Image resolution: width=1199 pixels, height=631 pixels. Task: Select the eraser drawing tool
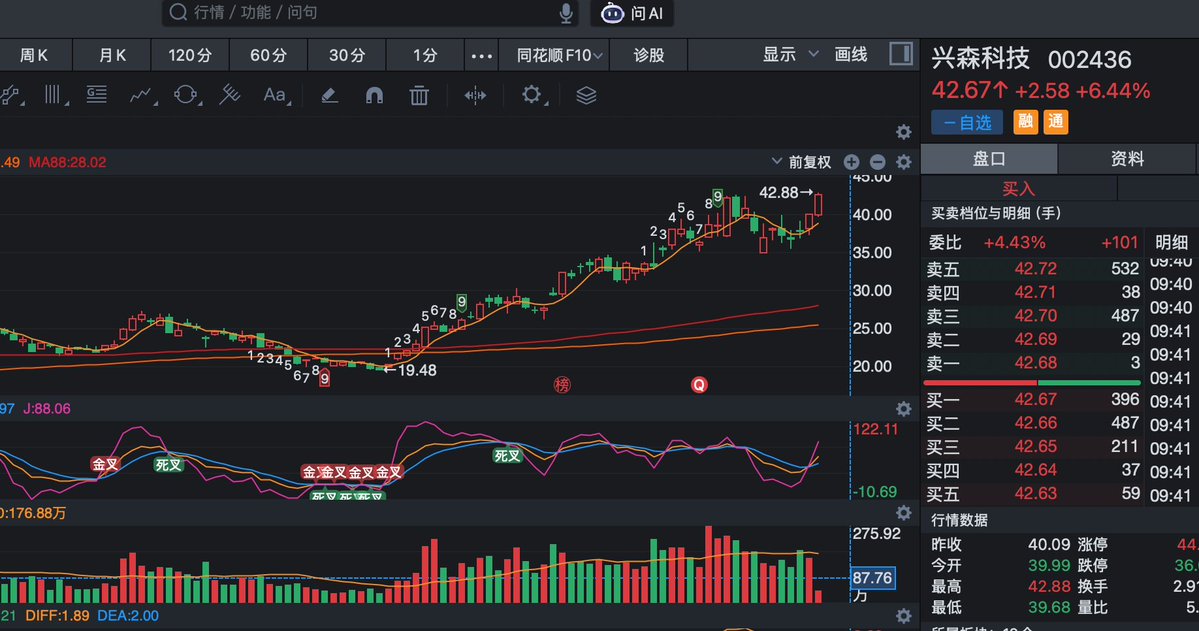coord(330,95)
